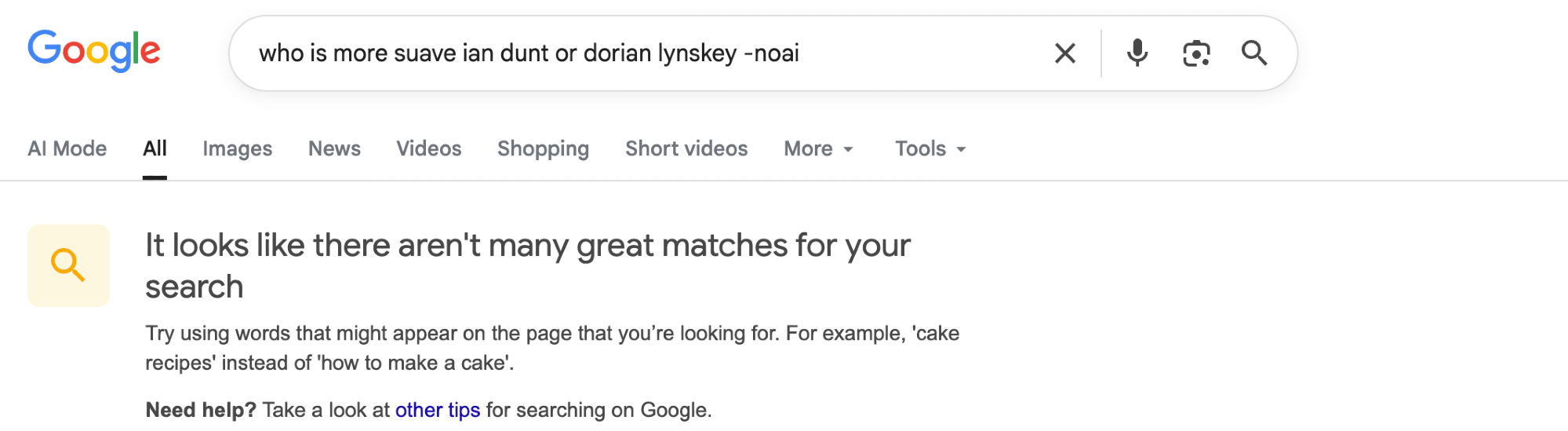
Task: Open Search by image camera icon
Action: [x=1196, y=53]
